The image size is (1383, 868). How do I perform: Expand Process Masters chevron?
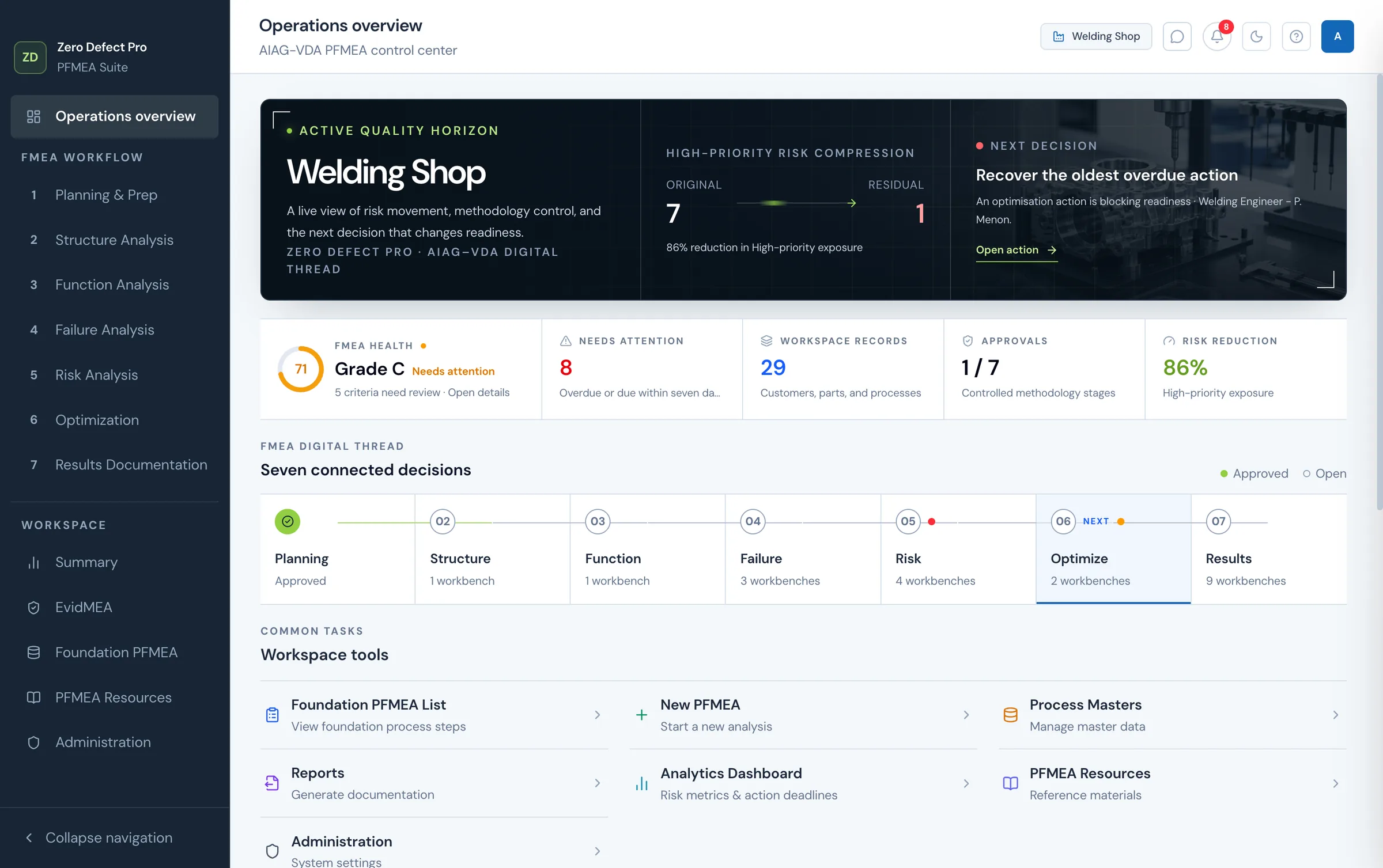pos(1336,715)
